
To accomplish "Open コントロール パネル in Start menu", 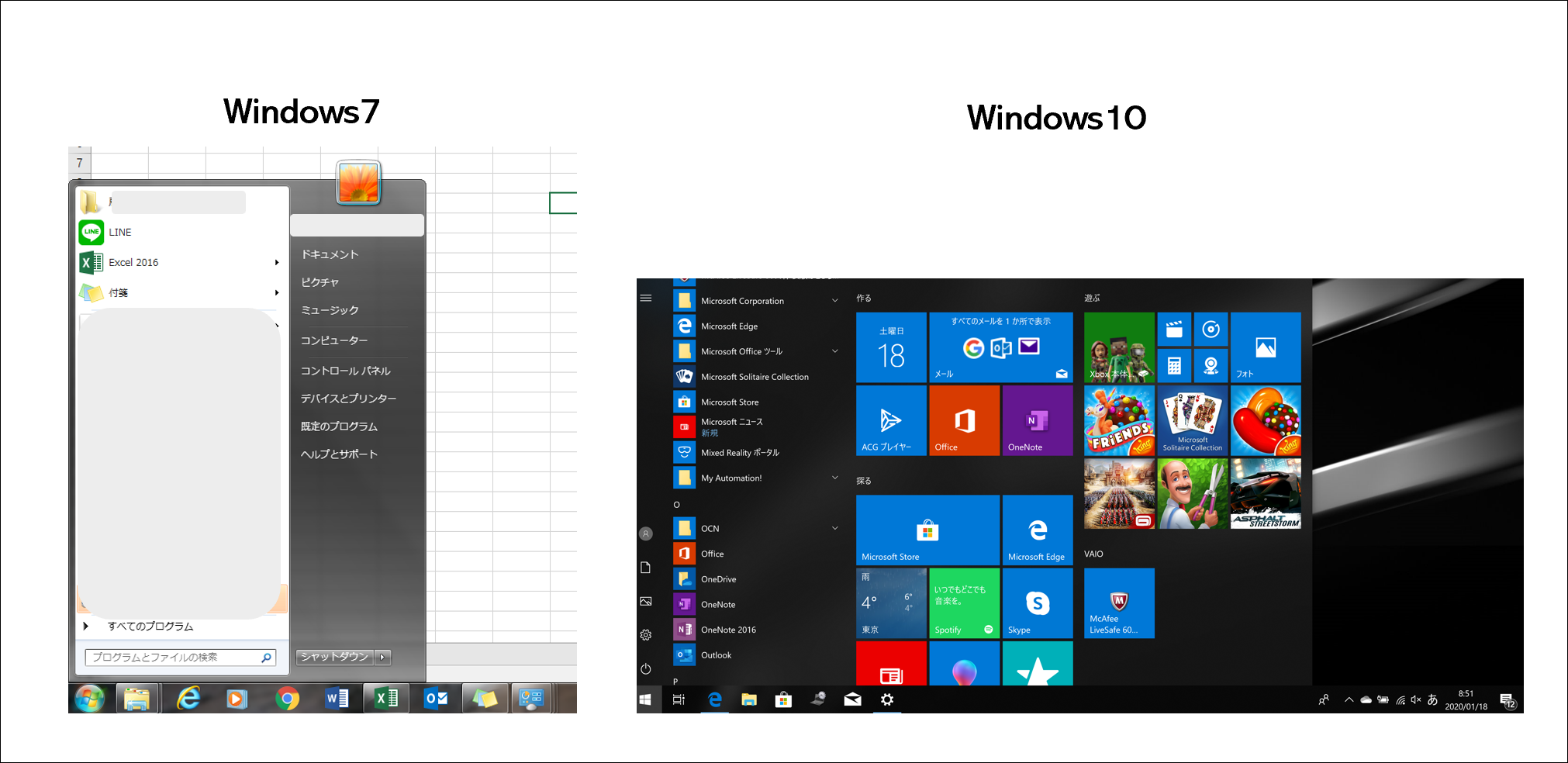I will [346, 371].
